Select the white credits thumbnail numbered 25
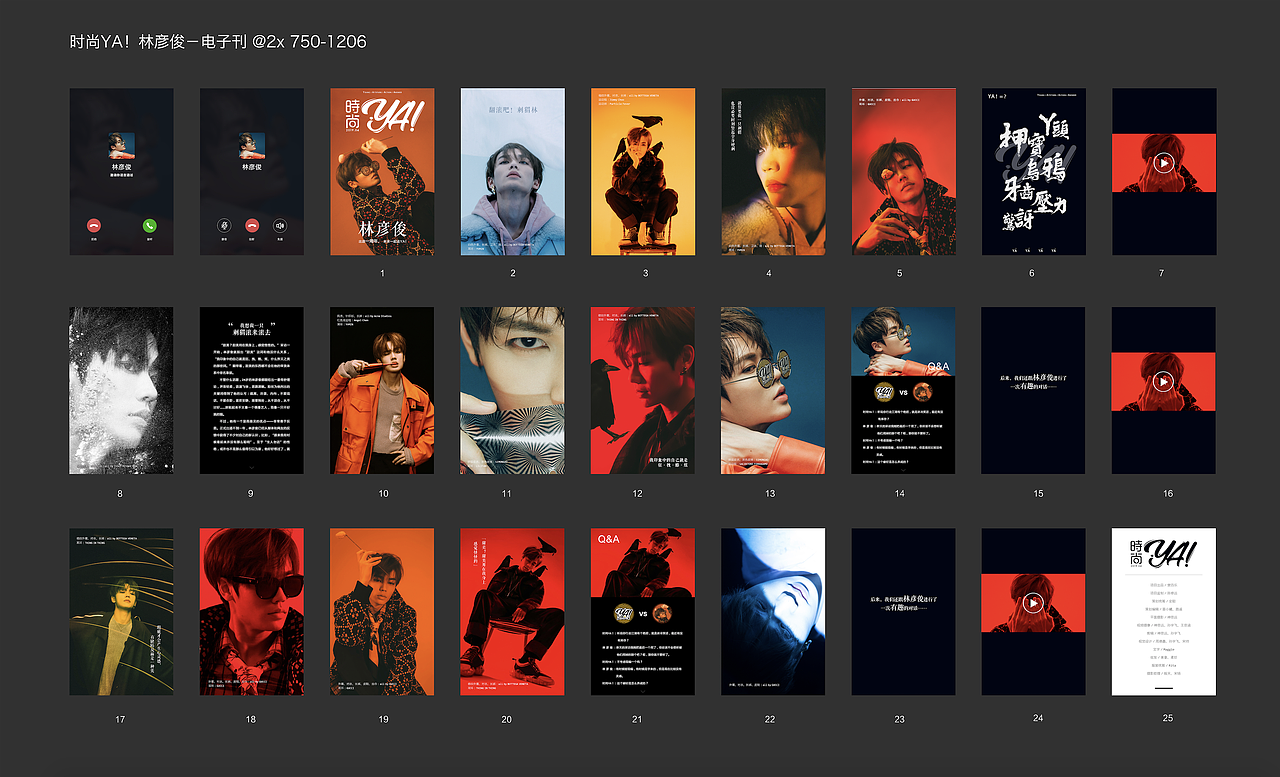The width and height of the screenshot is (1280, 777). (x=1164, y=611)
